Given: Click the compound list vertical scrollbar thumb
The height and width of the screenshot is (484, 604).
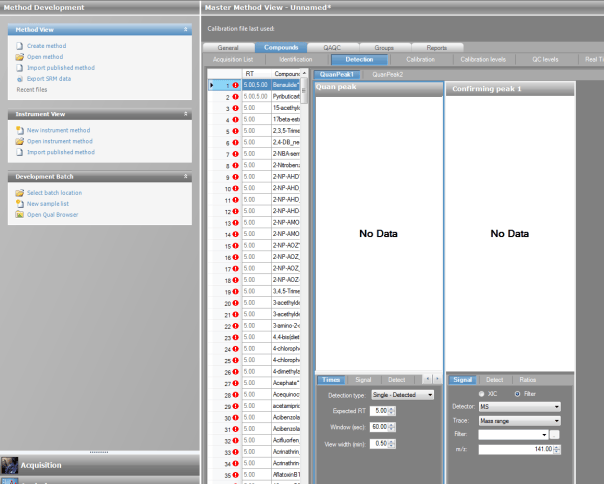Looking at the screenshot, I should (304, 91).
